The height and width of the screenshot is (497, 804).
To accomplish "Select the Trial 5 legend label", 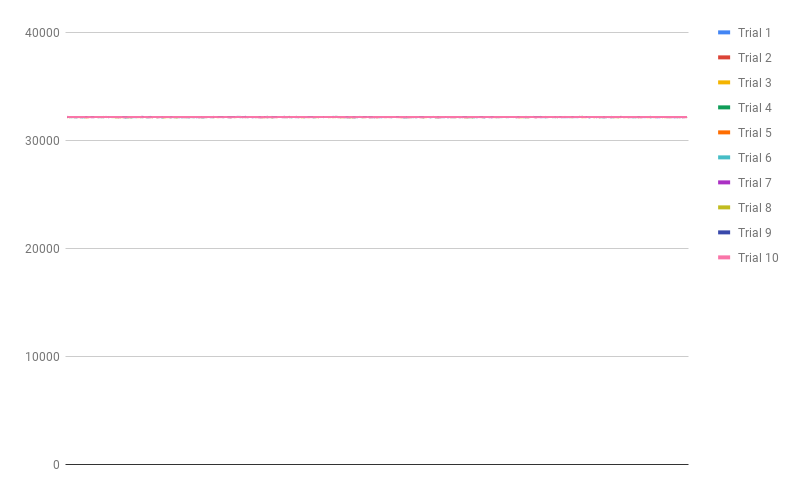I will [x=754, y=133].
